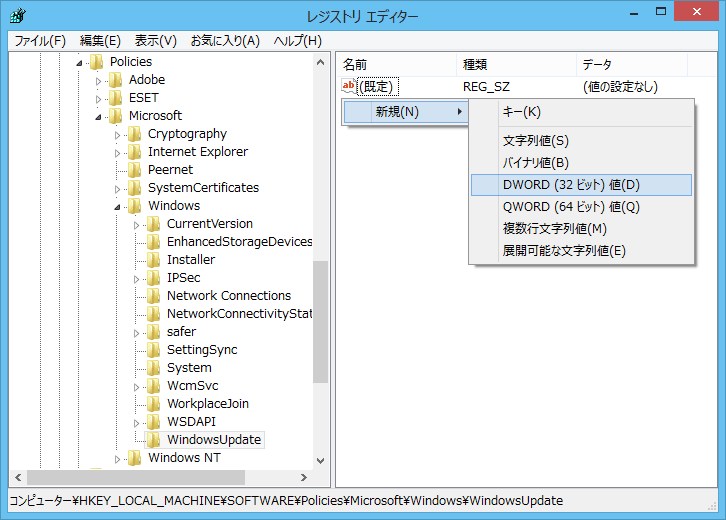
Task: Click the Policies folder icon
Action: coord(97,61)
